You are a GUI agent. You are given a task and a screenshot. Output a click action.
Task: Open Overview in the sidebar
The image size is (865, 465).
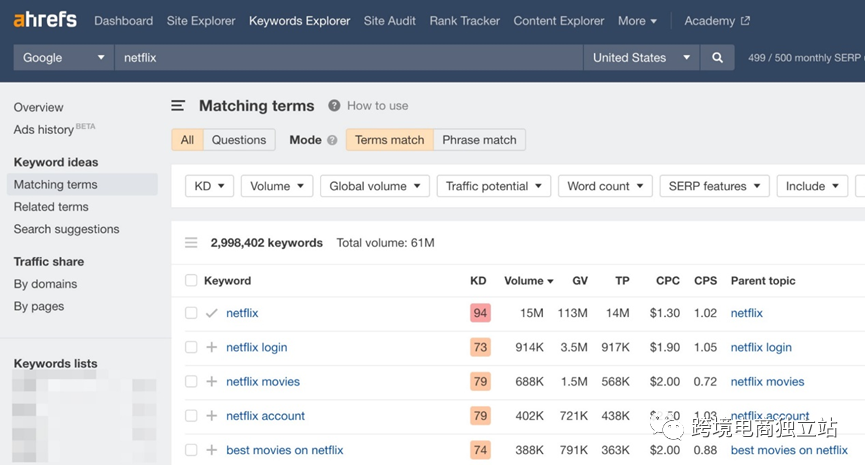click(x=39, y=107)
